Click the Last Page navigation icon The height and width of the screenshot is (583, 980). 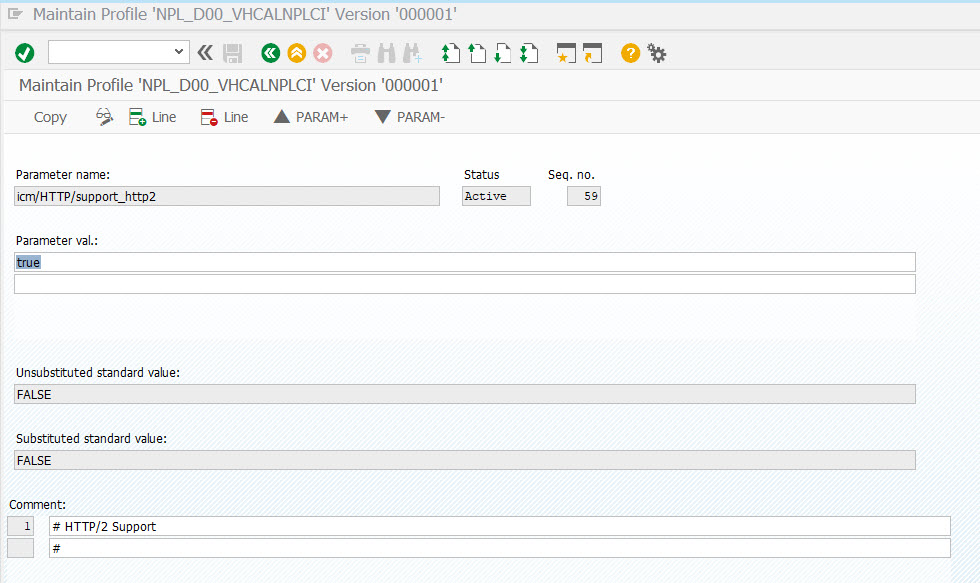(x=528, y=52)
